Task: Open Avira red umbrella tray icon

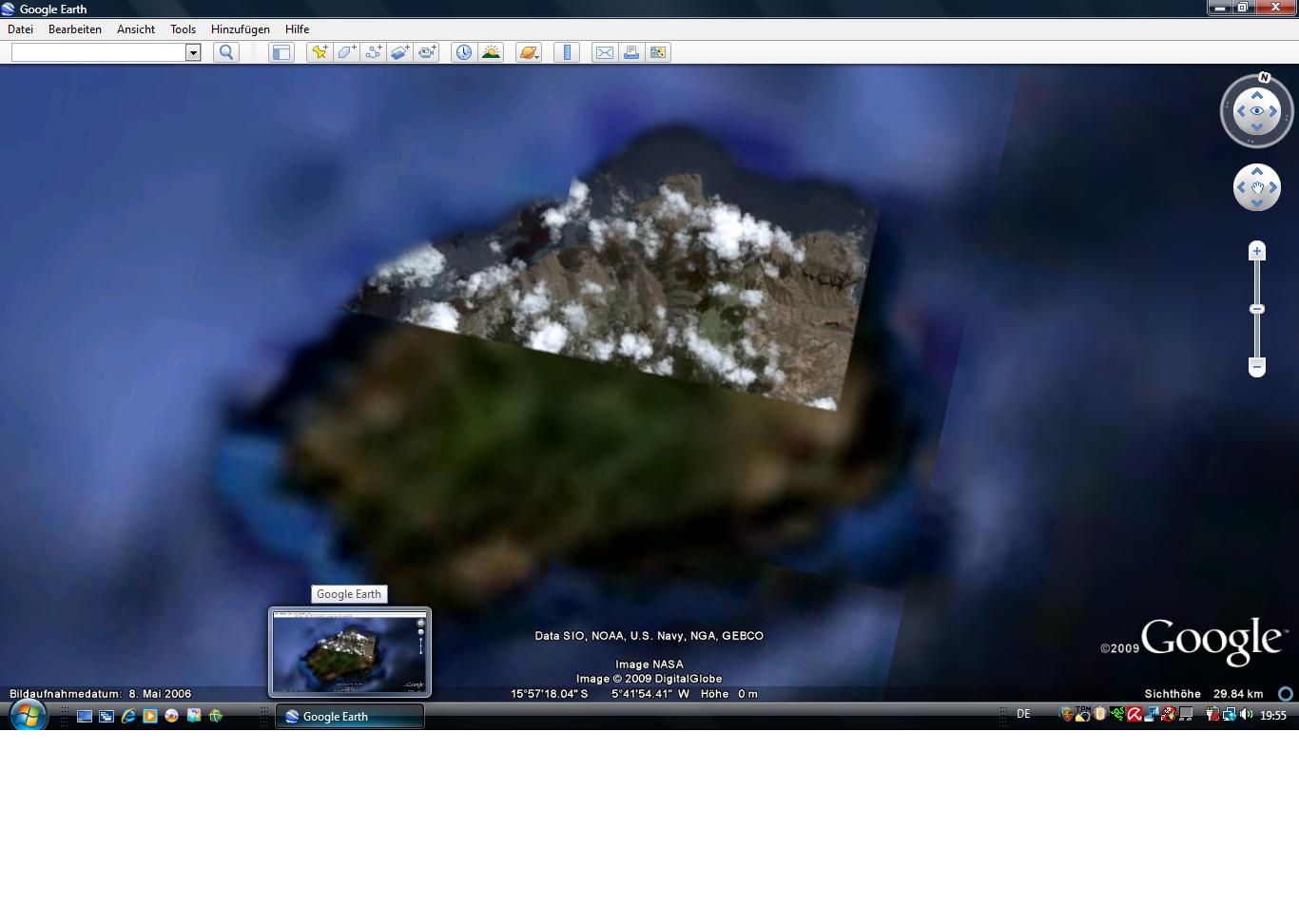Action: click(1134, 714)
